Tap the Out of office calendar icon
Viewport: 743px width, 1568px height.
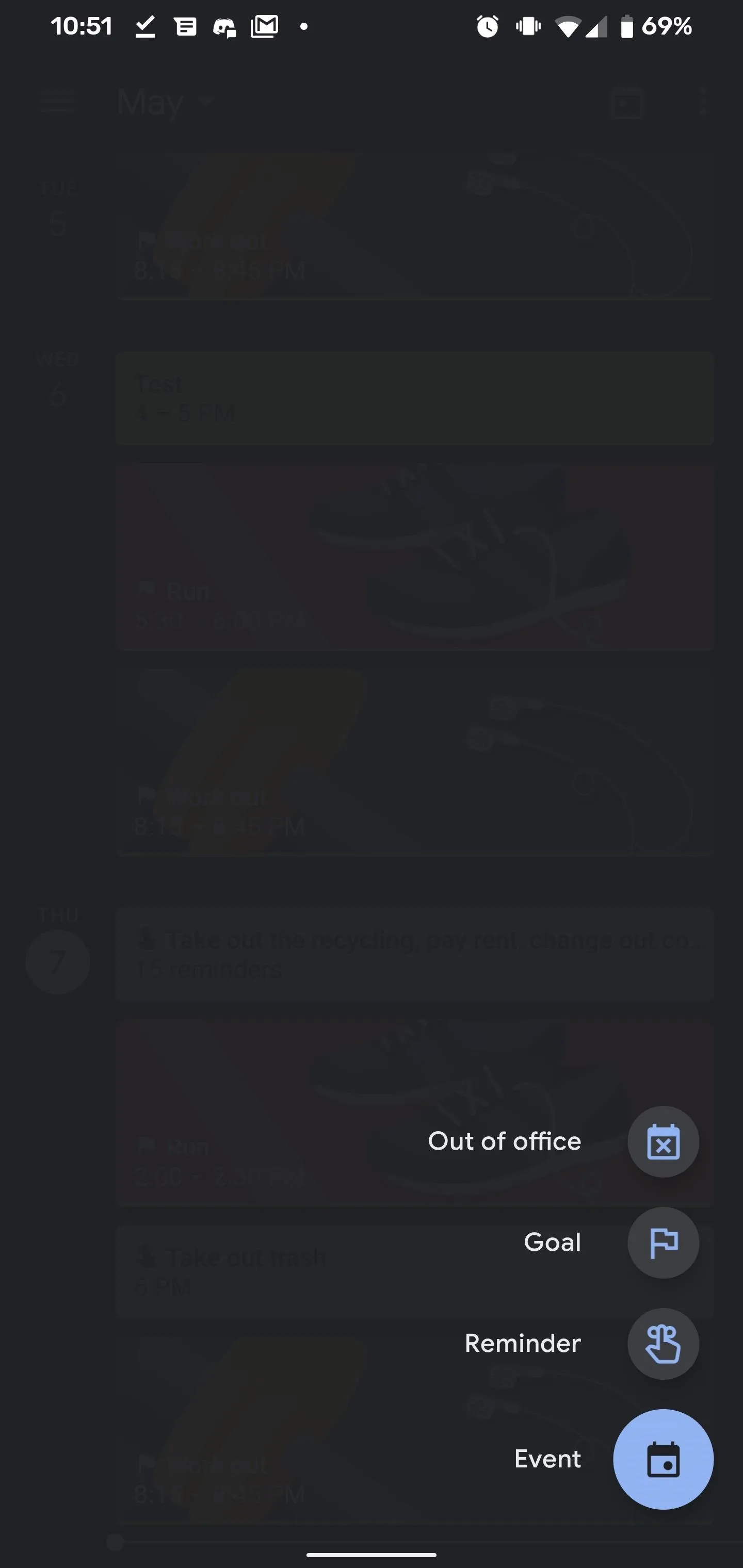coord(663,1141)
